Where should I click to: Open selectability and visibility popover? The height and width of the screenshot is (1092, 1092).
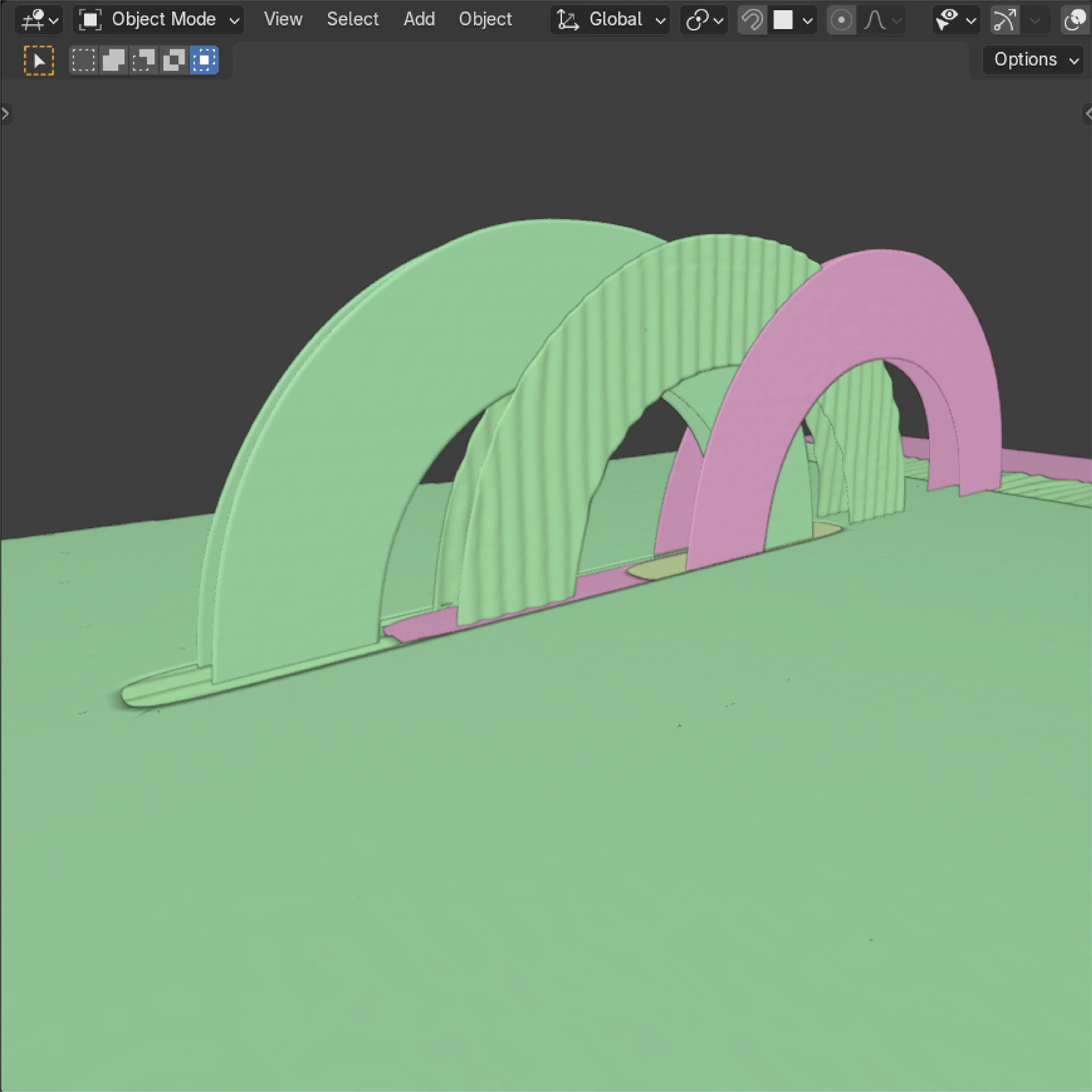(x=955, y=20)
